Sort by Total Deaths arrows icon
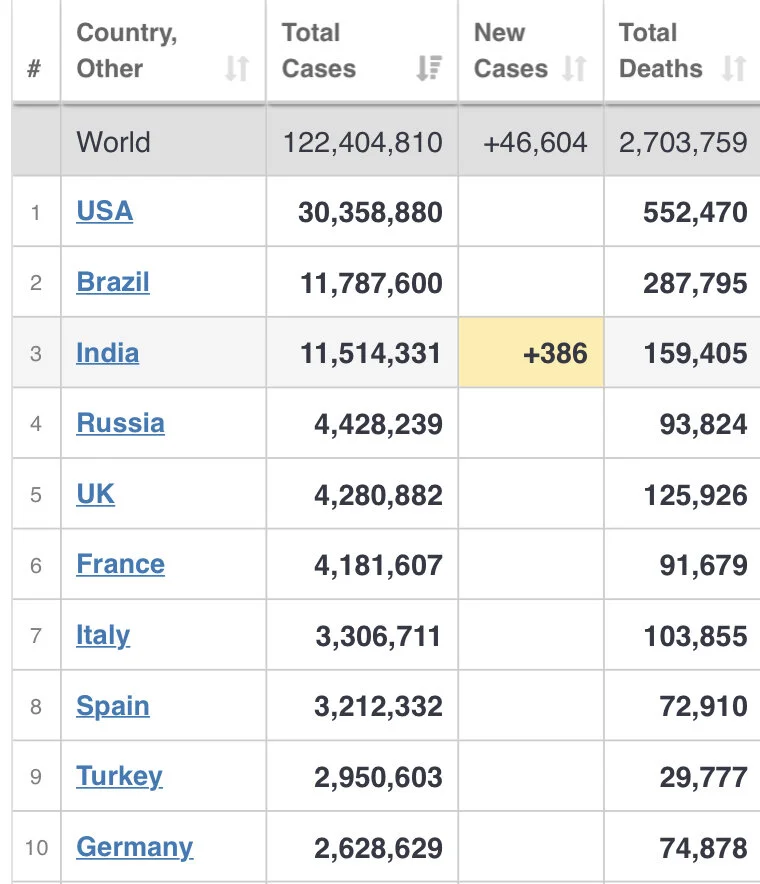The height and width of the screenshot is (884, 760). click(734, 69)
